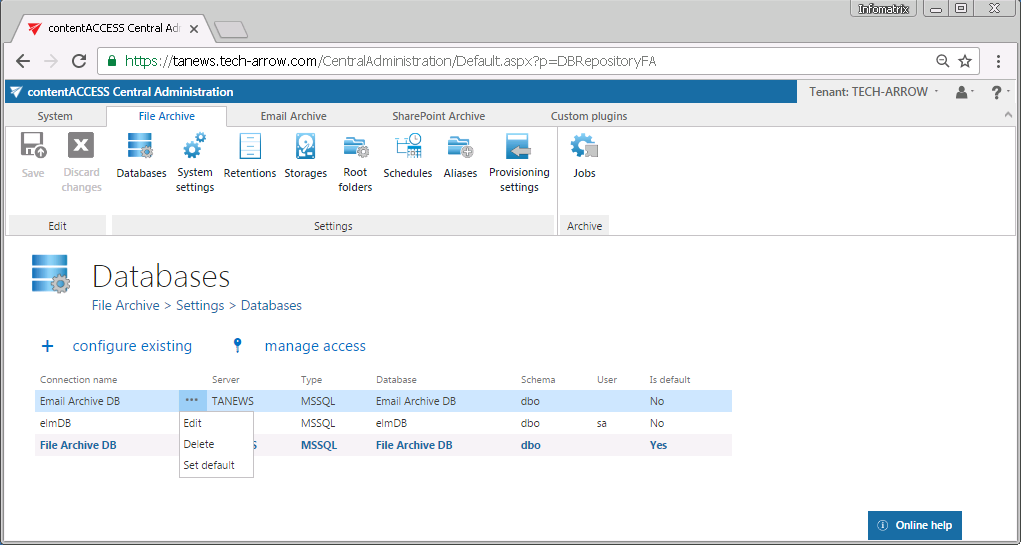Click the plus icon beside configure existing
1021x545 pixels.
[47, 346]
